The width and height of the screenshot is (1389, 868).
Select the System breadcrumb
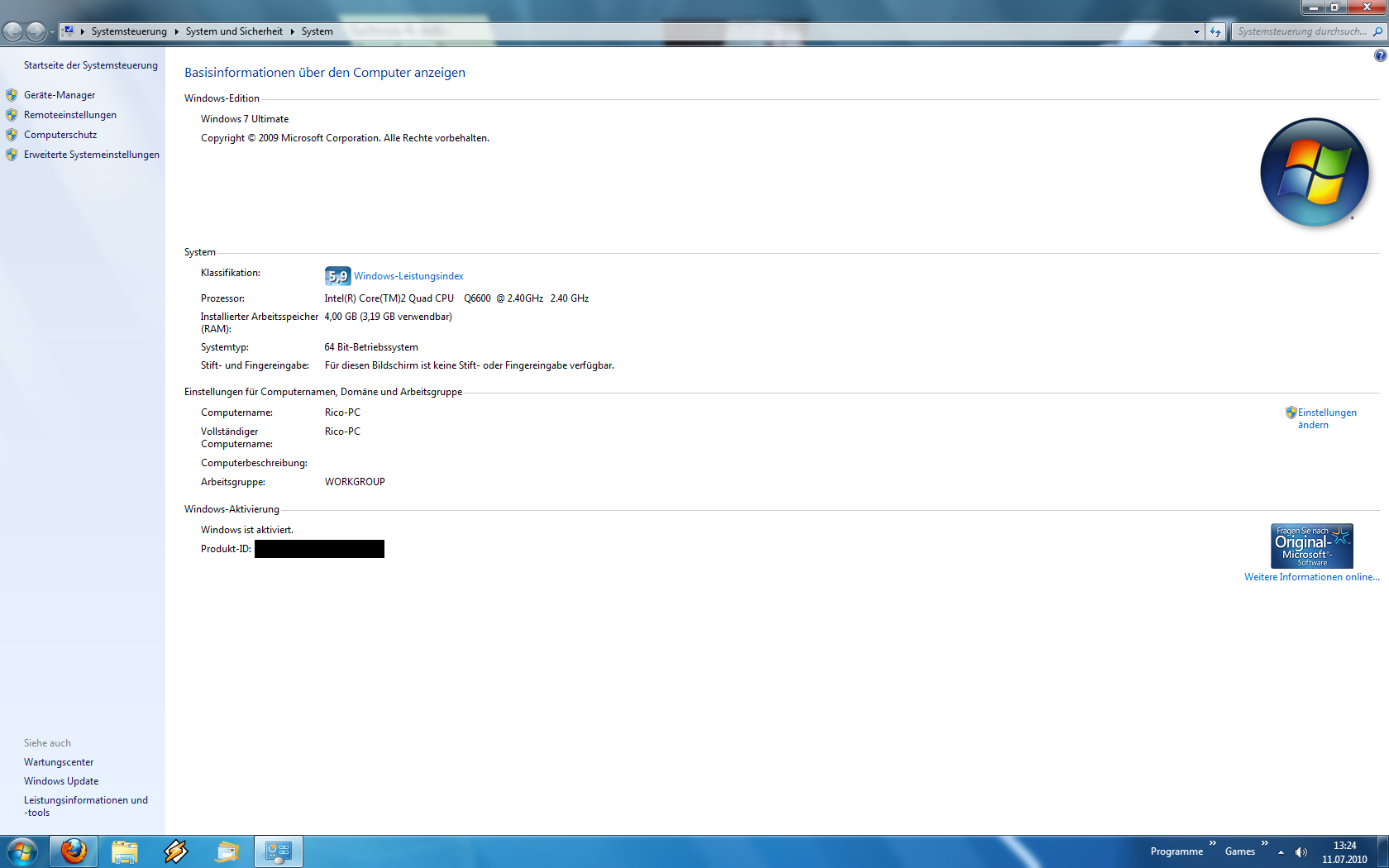pos(317,31)
